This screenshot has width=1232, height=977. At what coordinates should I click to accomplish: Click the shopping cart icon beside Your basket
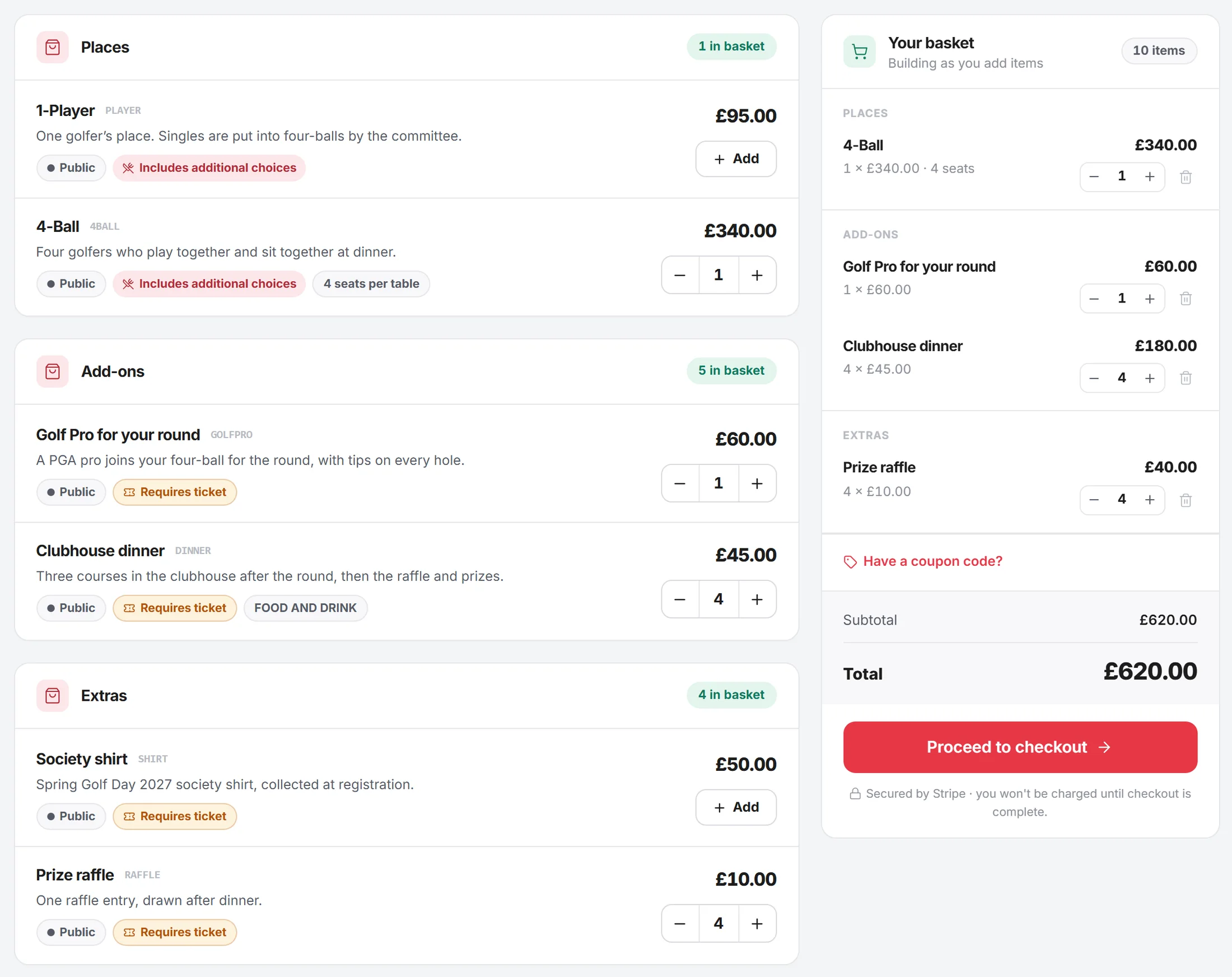860,52
